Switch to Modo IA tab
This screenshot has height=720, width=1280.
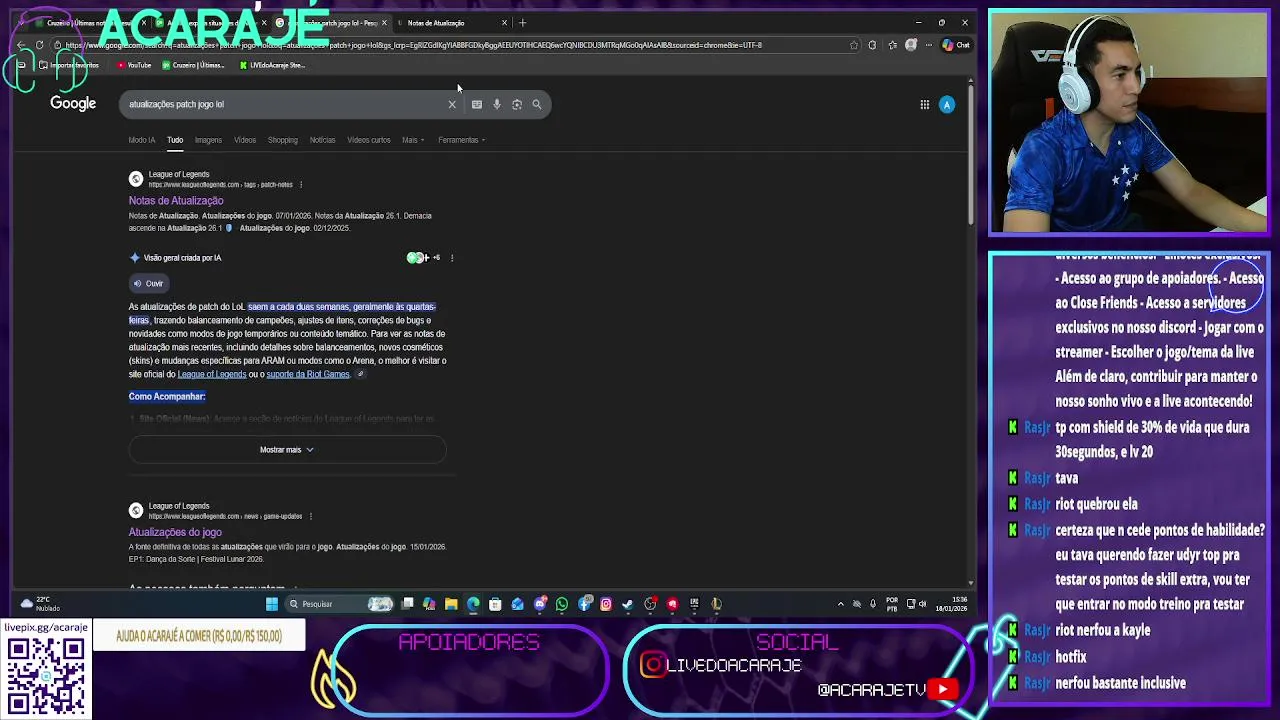[142, 140]
